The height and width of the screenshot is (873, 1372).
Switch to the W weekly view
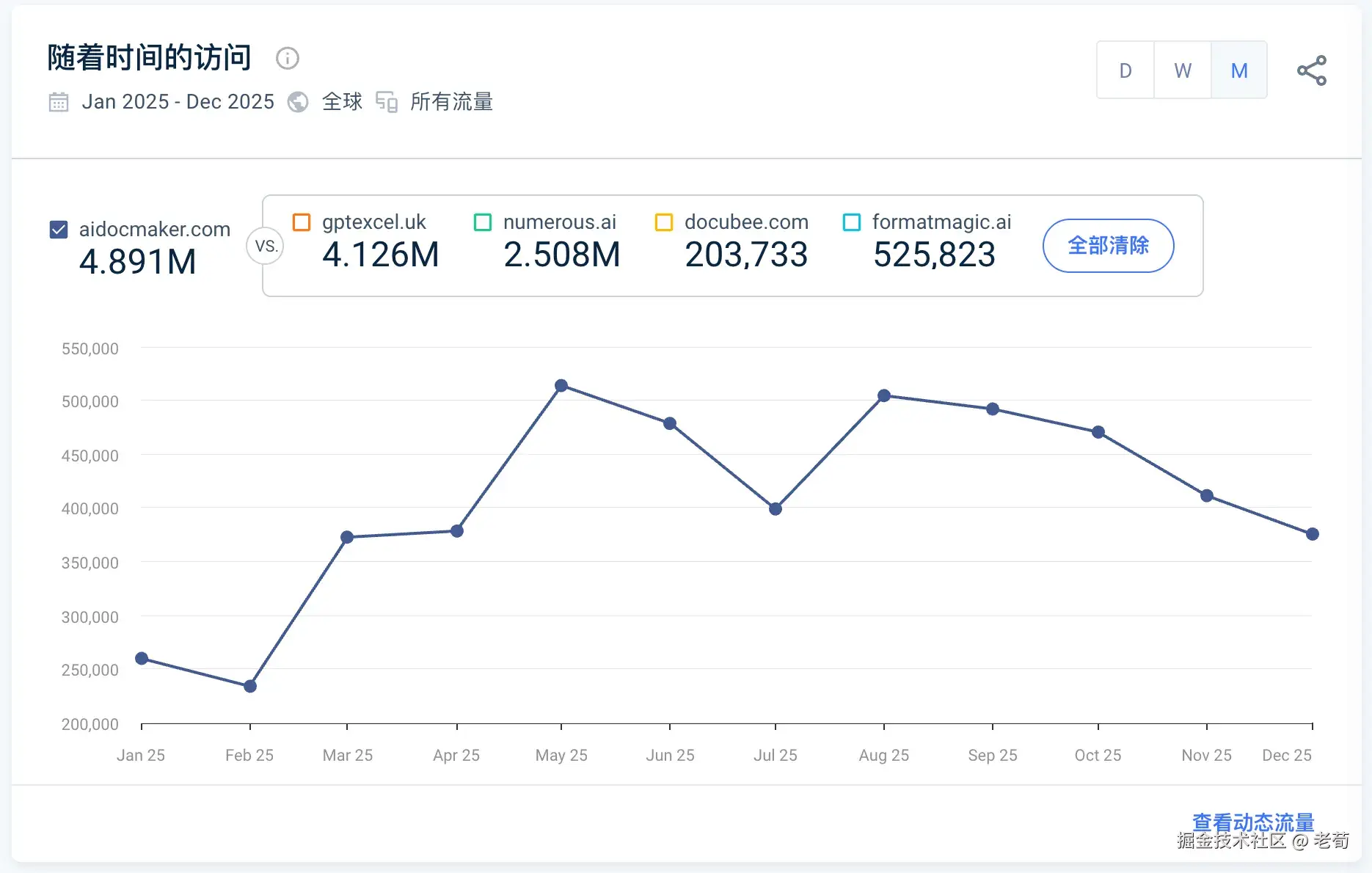[x=1183, y=70]
